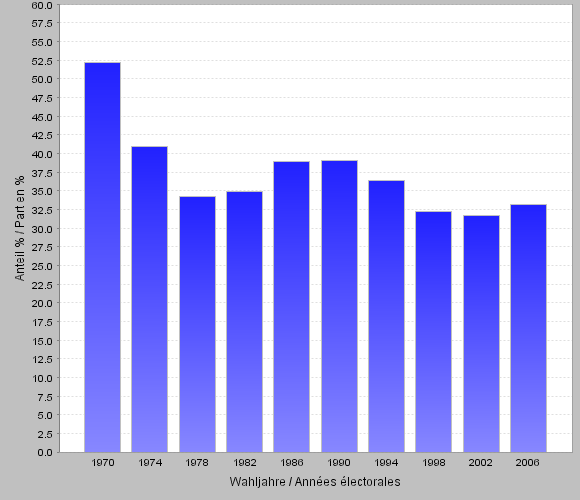580x500 pixels.
Task: Click the 60.0 y-axis tick label
Action: click(42, 5)
